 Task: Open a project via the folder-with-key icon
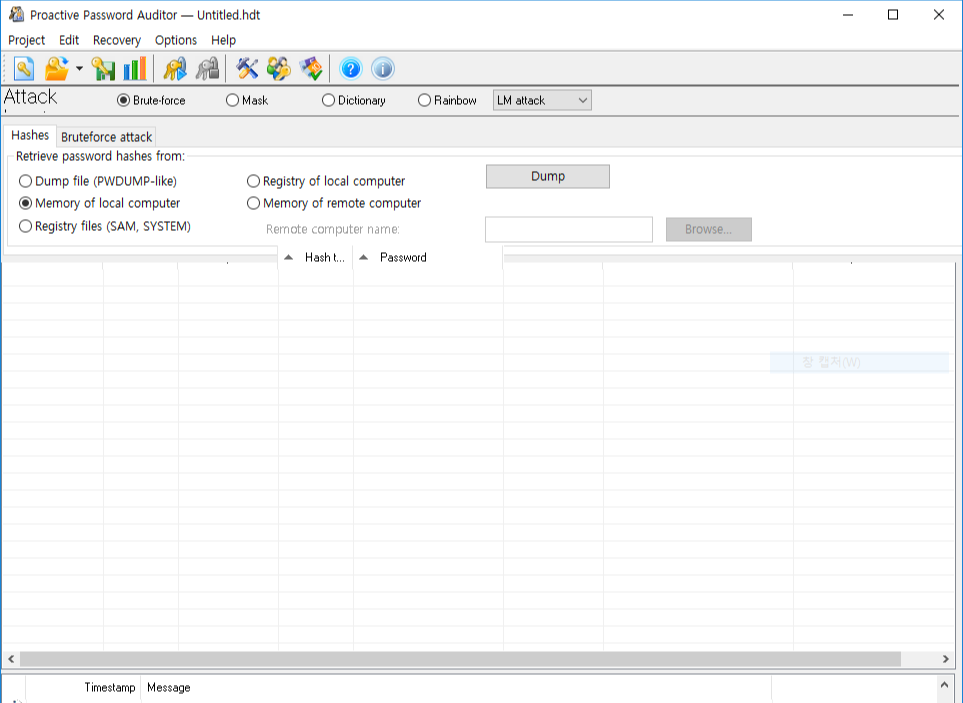point(57,69)
